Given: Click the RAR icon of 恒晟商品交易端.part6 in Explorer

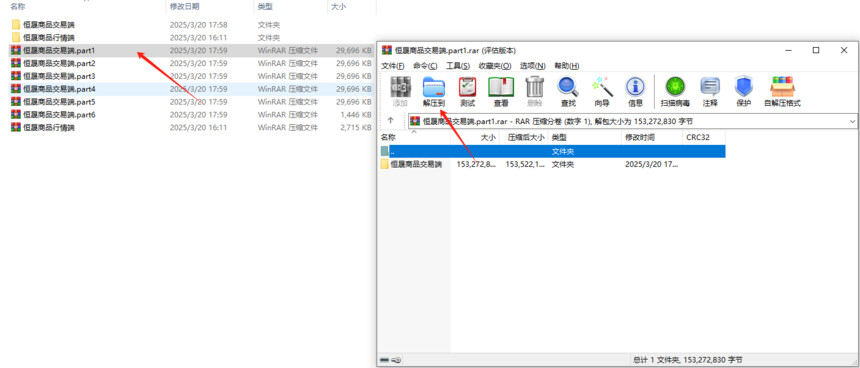Looking at the screenshot, I should coord(16,115).
